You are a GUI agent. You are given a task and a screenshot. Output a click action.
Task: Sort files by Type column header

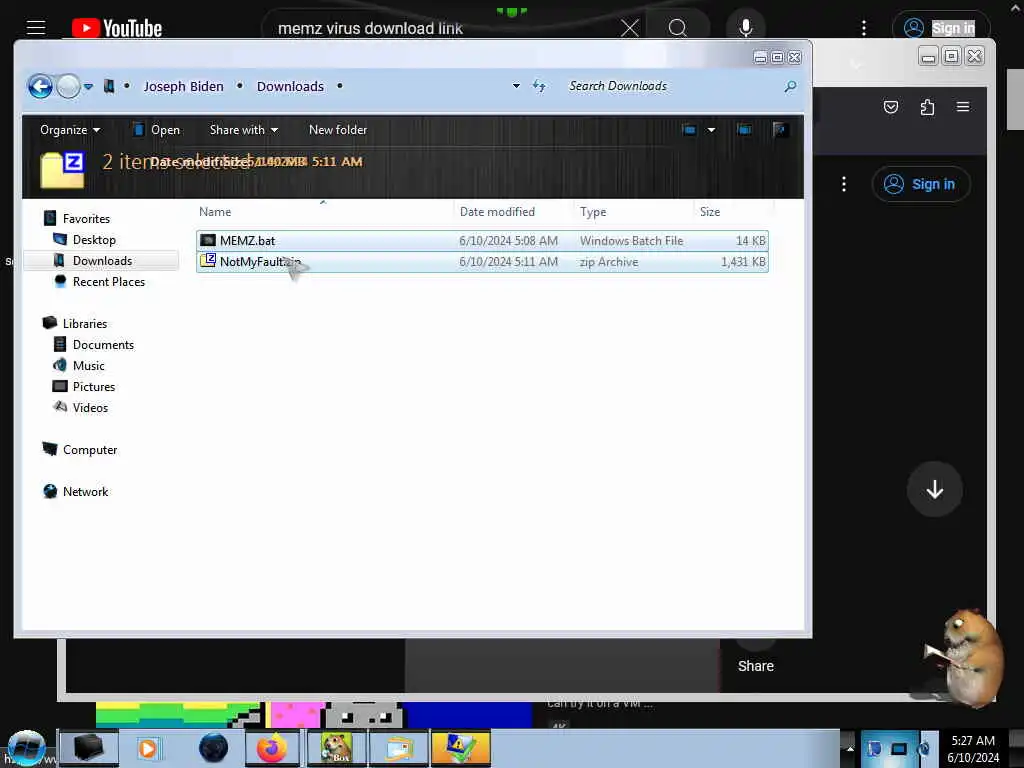[x=592, y=212]
